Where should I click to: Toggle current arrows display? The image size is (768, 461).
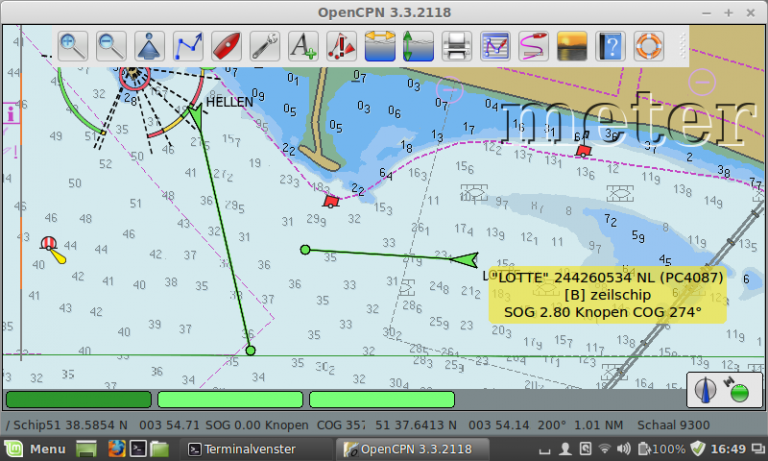[x=380, y=46]
